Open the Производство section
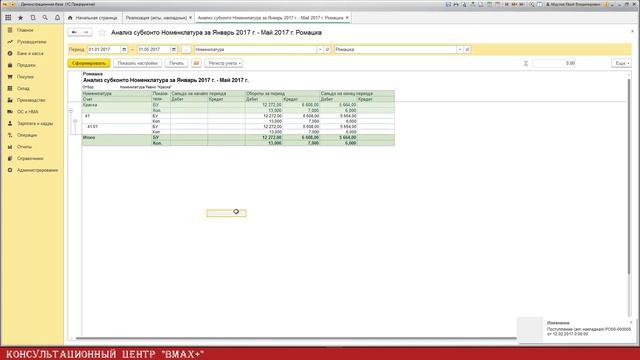 (31, 100)
